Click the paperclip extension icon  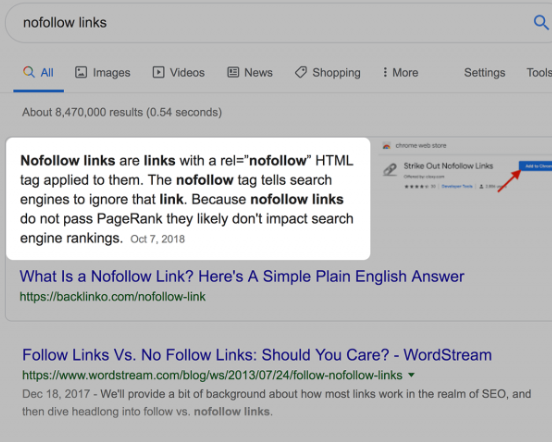(x=390, y=170)
